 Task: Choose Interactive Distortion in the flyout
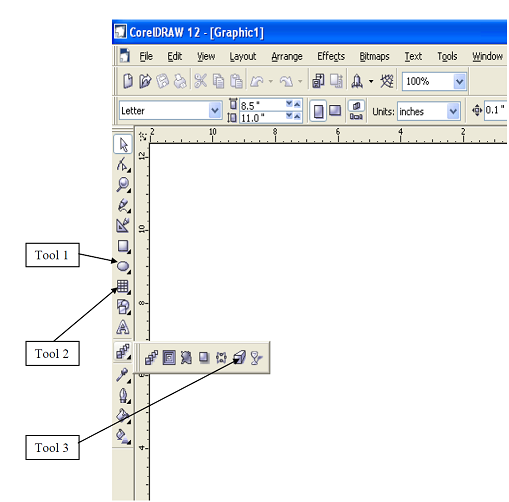(186, 358)
